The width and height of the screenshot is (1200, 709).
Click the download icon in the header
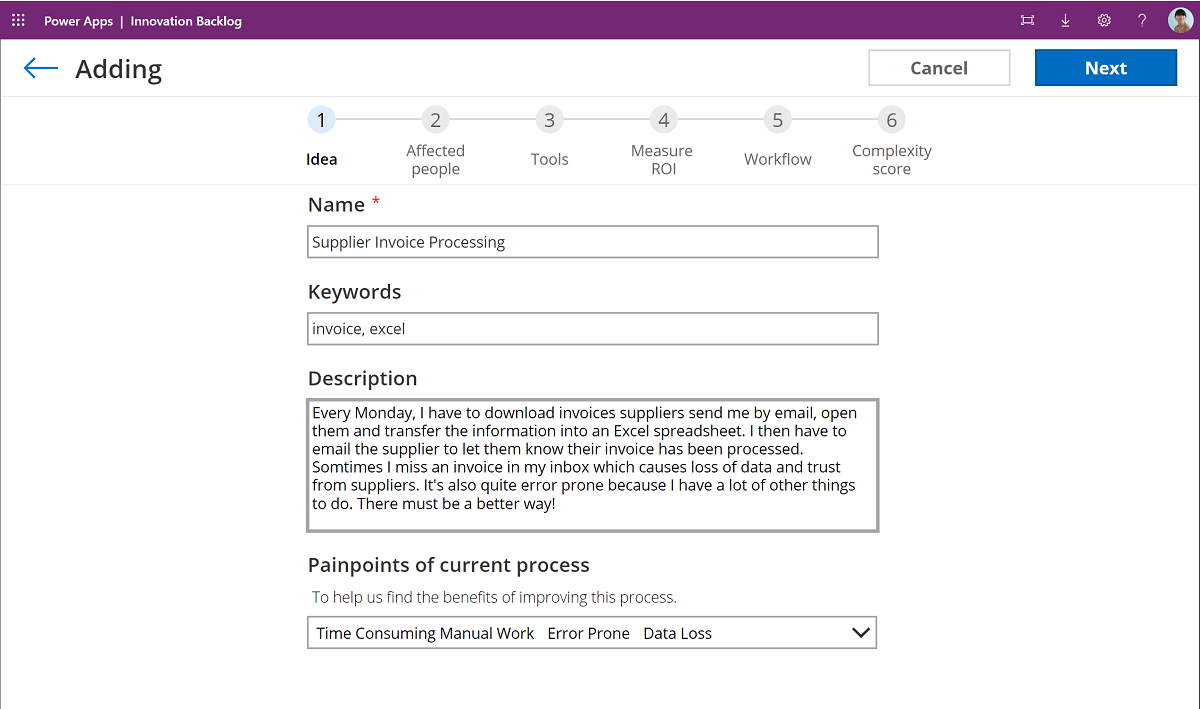click(1065, 19)
